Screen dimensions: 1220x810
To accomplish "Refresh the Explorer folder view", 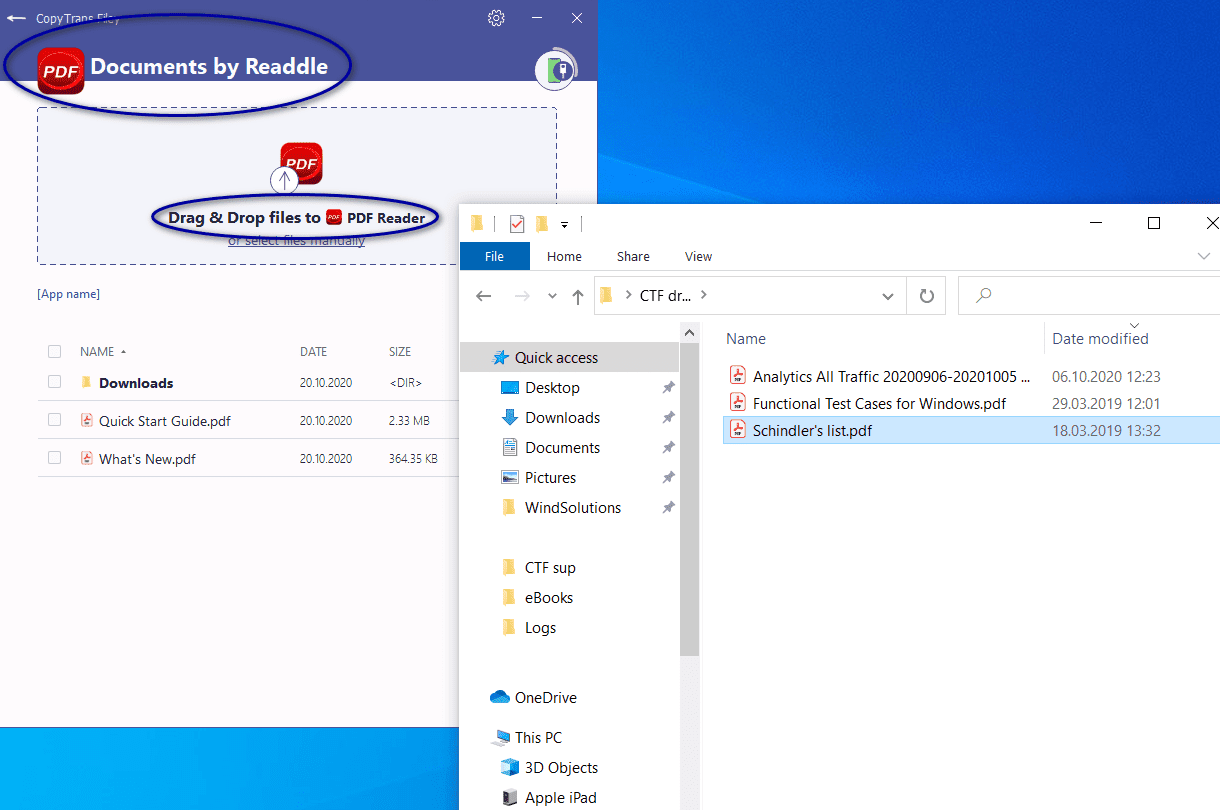I will tap(927, 296).
